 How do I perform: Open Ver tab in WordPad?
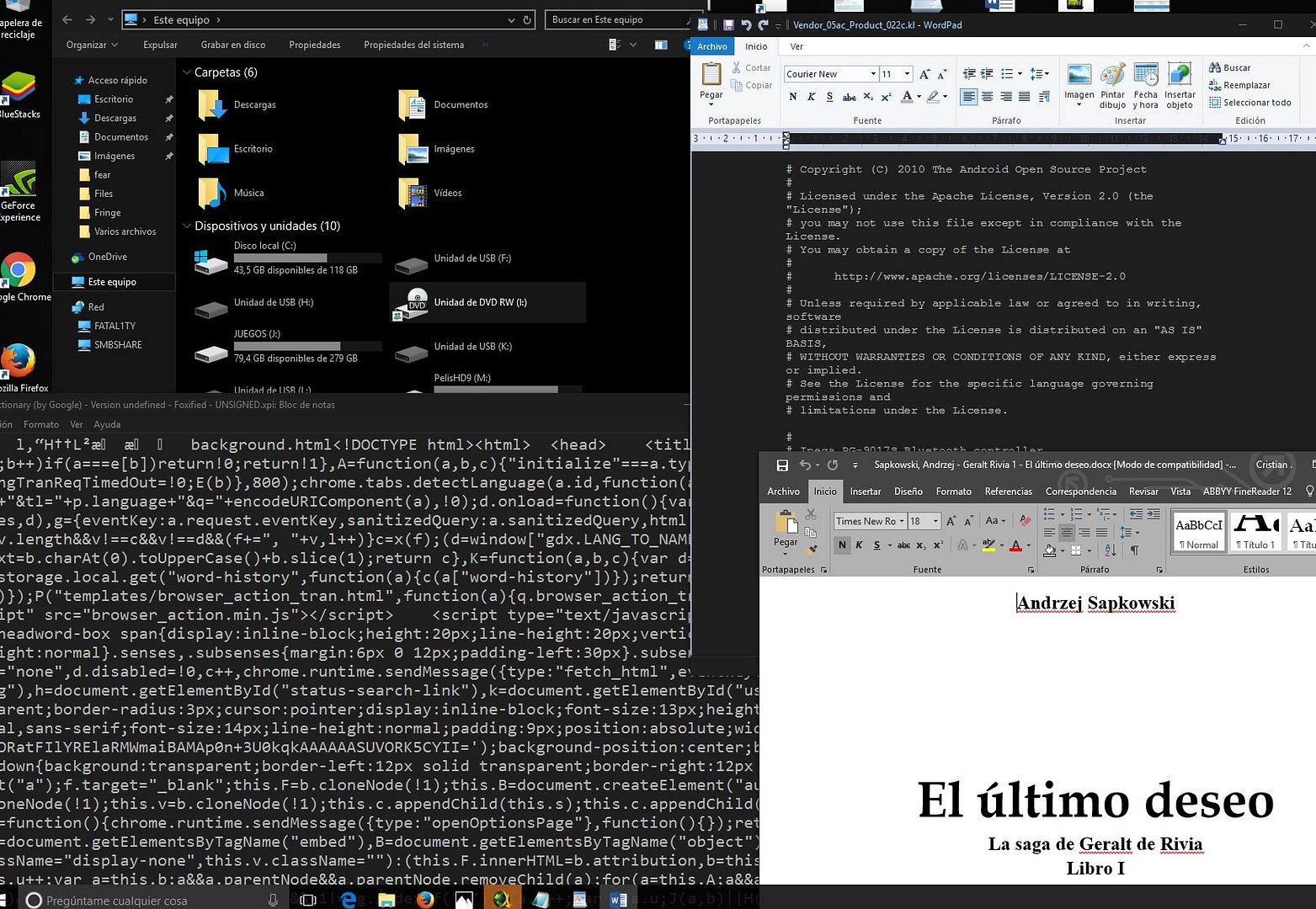click(797, 46)
